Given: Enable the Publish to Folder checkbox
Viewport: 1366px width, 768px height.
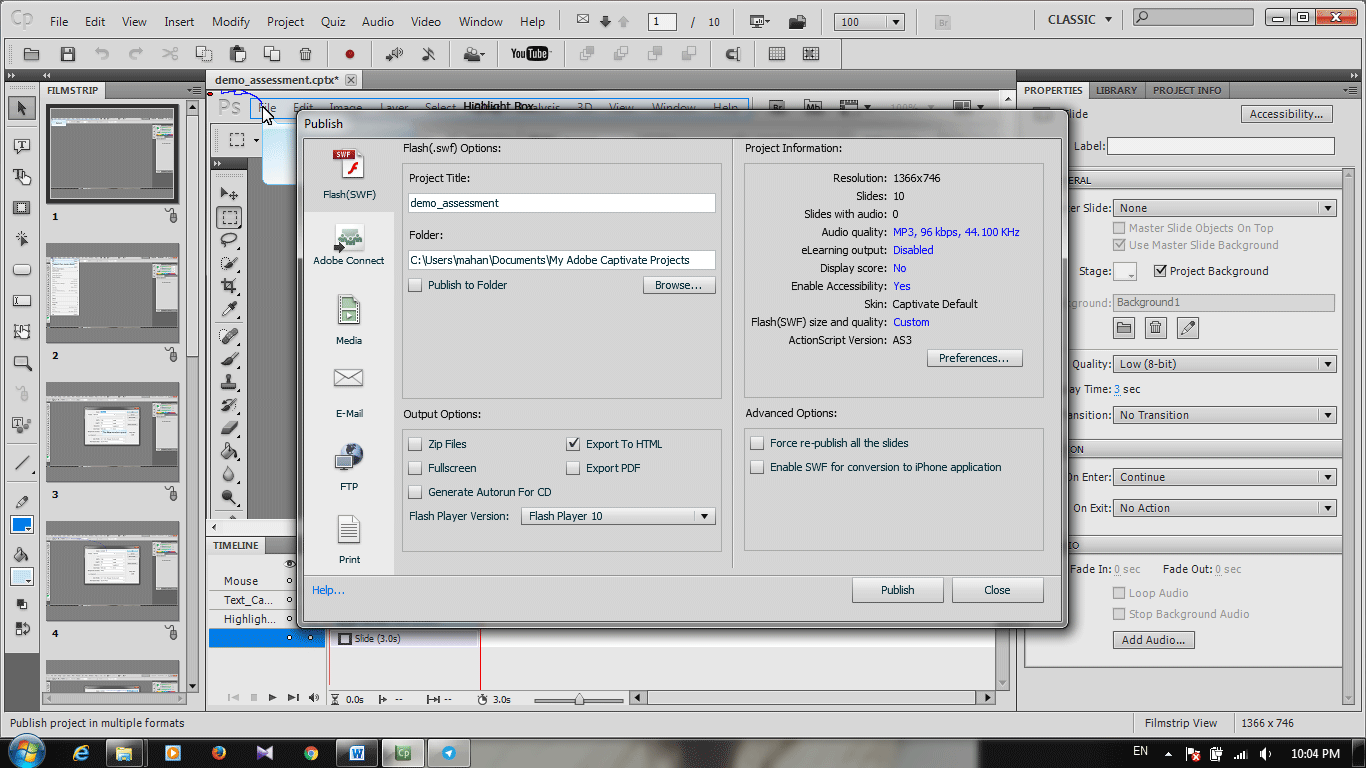Looking at the screenshot, I should (415, 285).
